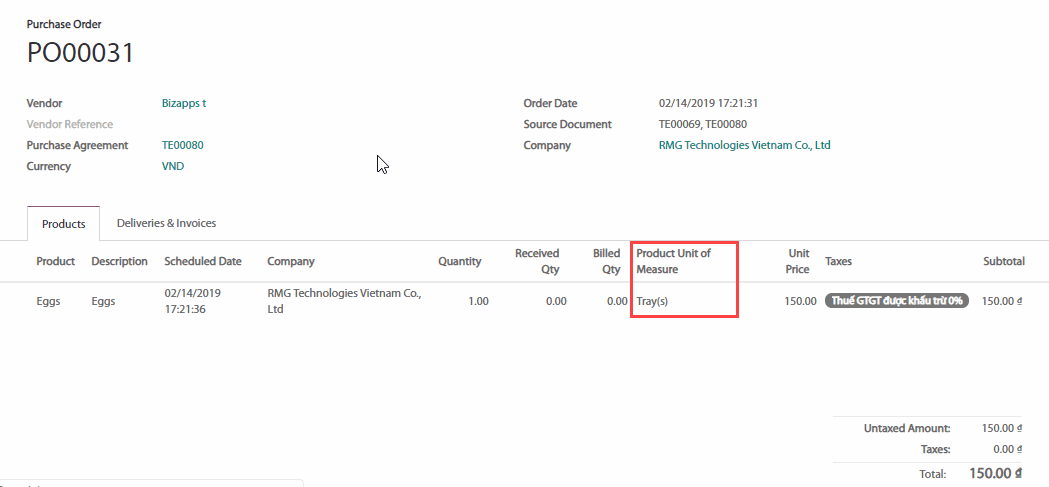Screen dimensions: 1049x487
Task: Select the Products tab
Action: tap(64, 224)
